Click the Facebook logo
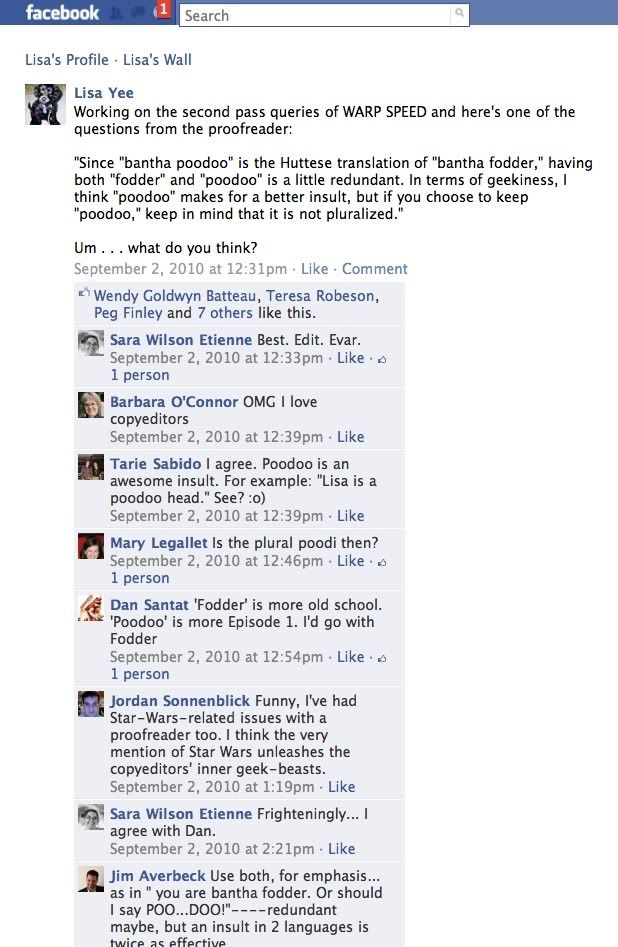Image resolution: width=618 pixels, height=947 pixels. click(x=62, y=12)
